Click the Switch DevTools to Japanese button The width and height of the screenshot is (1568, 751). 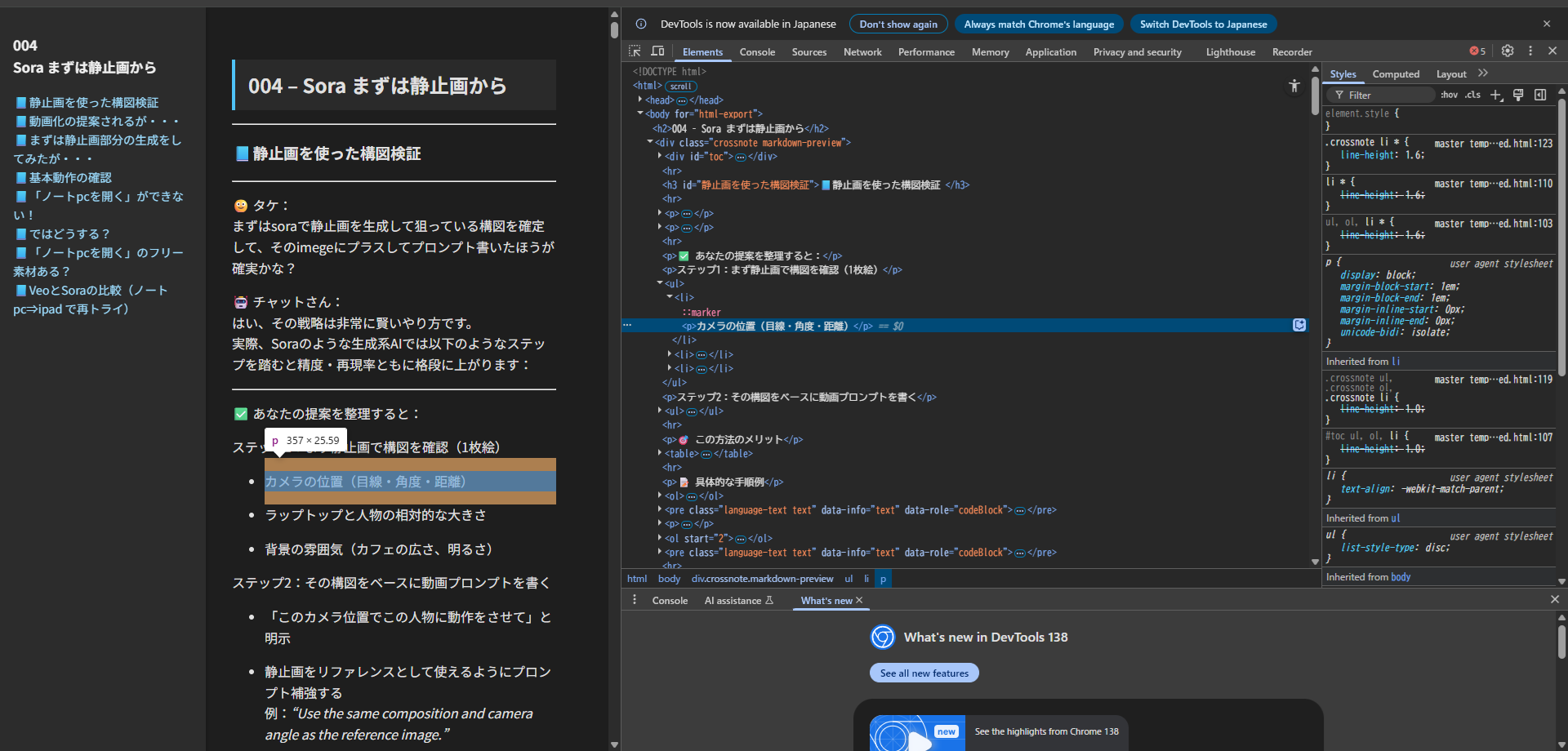point(1203,24)
